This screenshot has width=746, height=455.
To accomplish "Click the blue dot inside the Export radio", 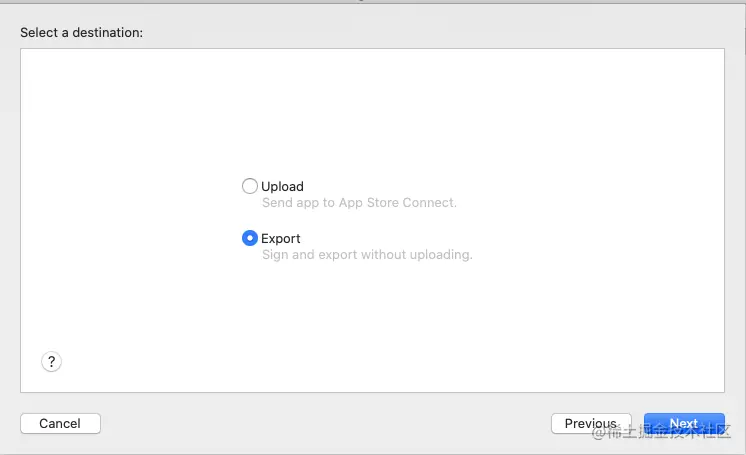I will [x=250, y=238].
